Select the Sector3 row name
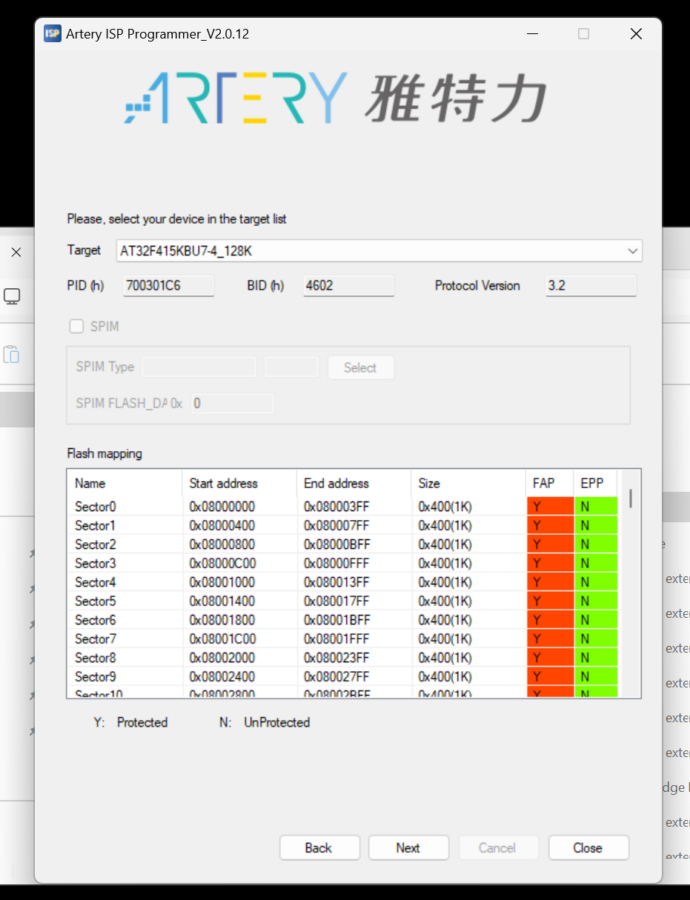The image size is (690, 900). (95, 564)
